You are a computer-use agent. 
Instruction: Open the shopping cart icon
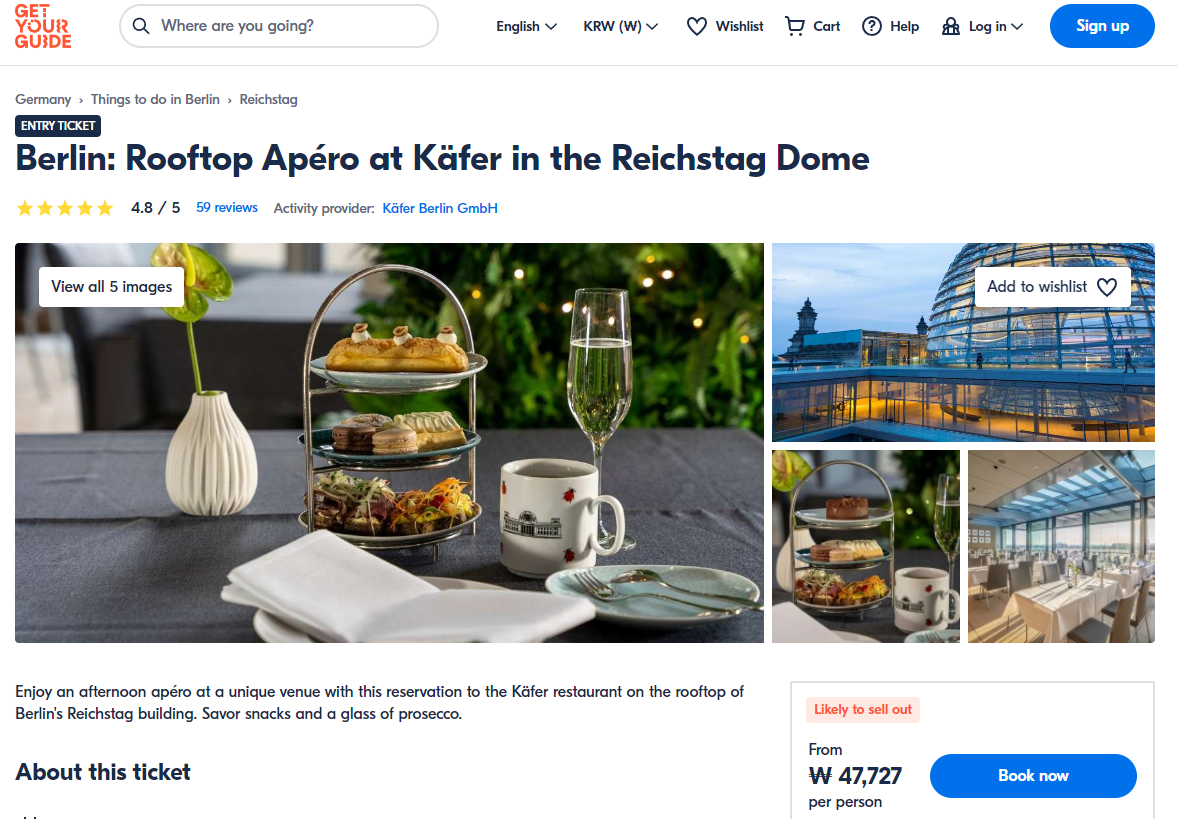coord(794,26)
